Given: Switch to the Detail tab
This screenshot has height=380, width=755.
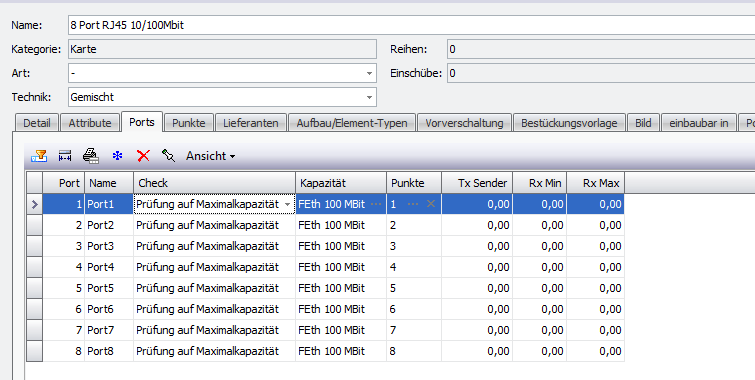Looking at the screenshot, I should [37, 123].
